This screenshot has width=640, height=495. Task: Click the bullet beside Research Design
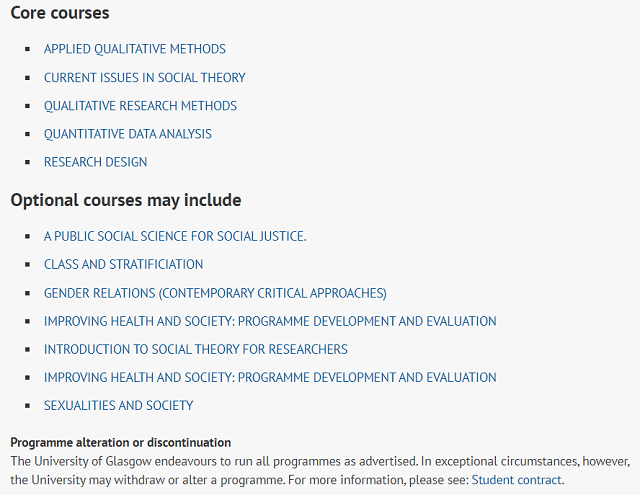[28, 162]
